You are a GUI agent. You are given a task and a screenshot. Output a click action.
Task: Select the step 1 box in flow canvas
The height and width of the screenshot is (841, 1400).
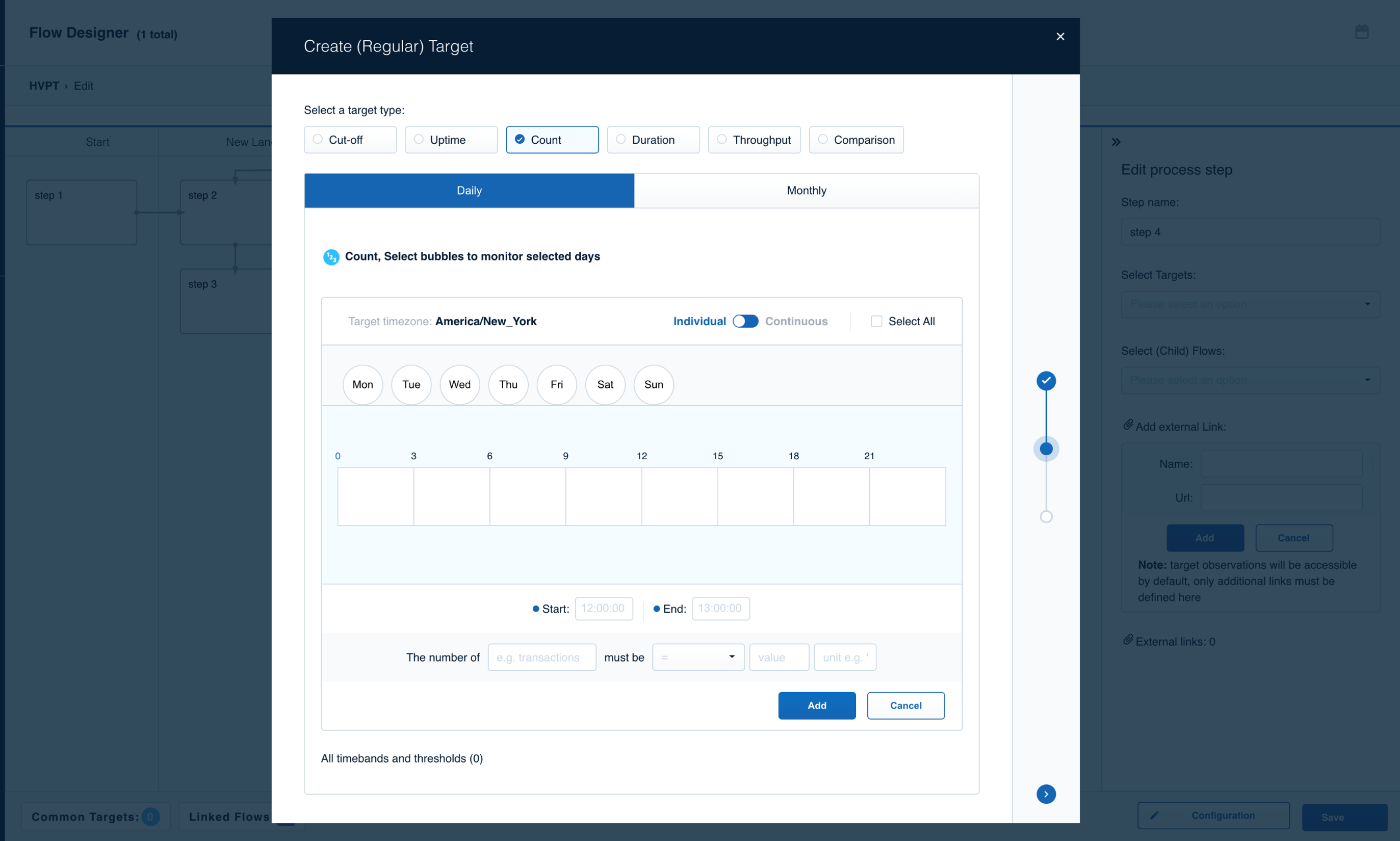(x=82, y=213)
